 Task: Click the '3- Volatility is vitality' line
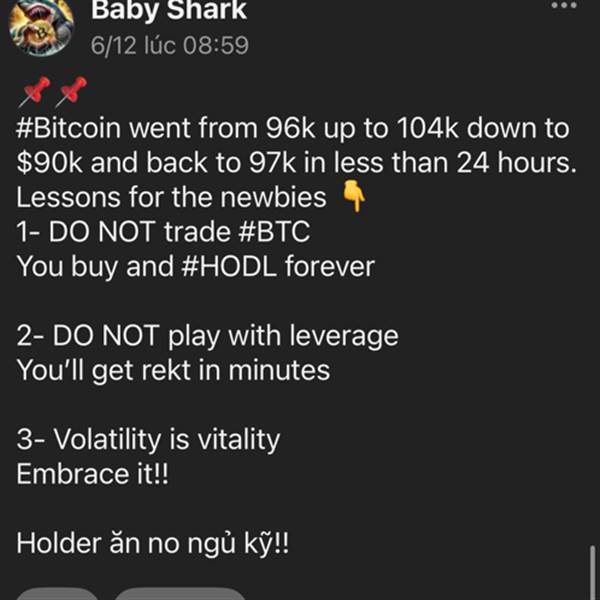(x=148, y=439)
